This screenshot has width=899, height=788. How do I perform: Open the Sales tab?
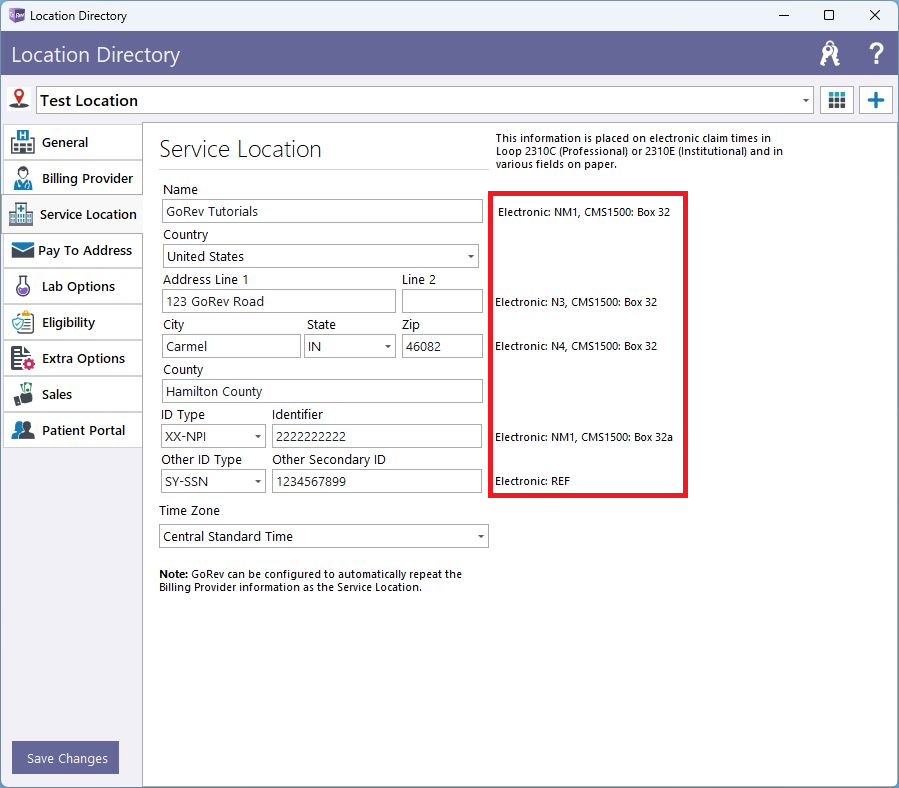click(73, 394)
